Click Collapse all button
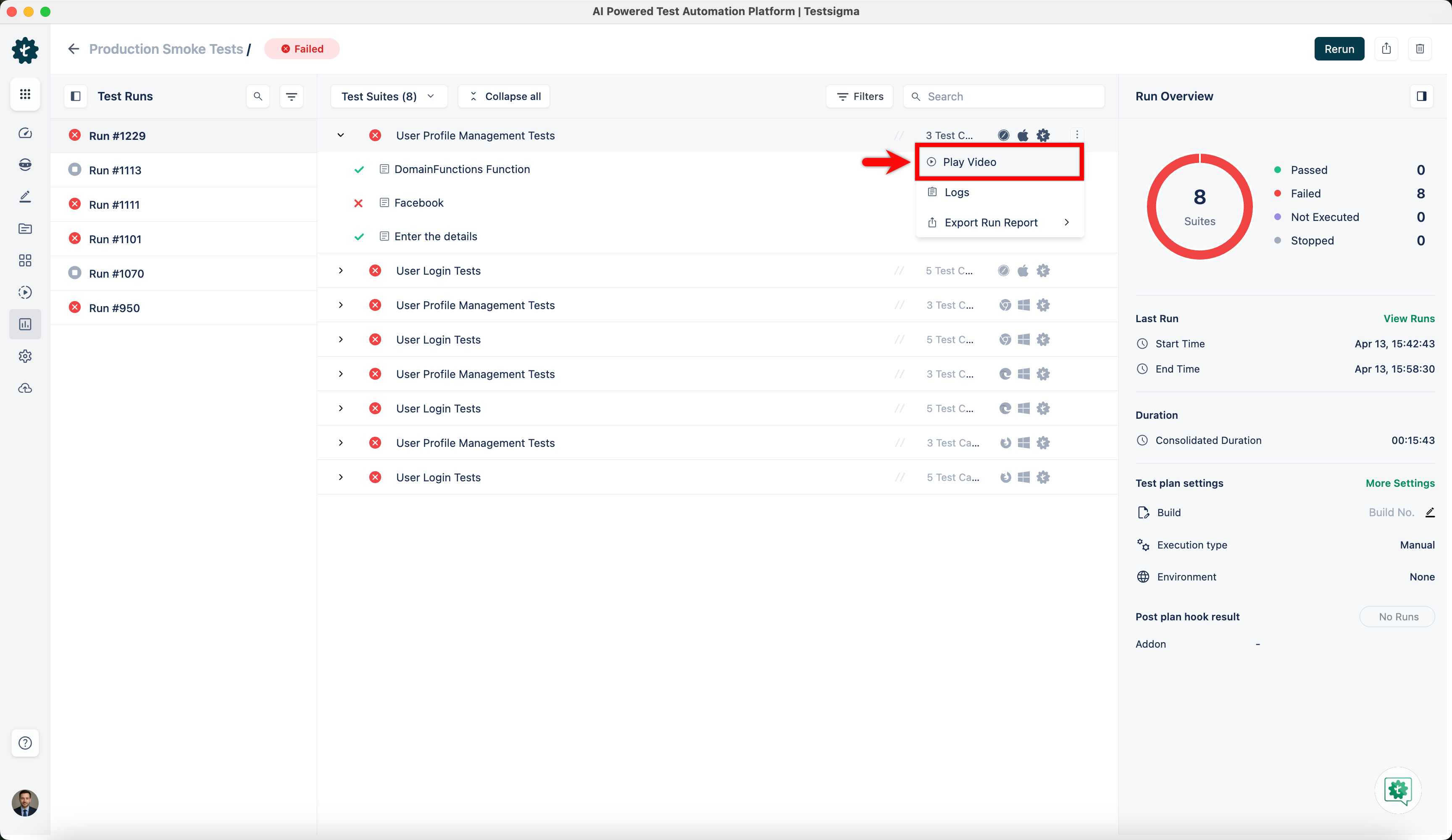 pyautogui.click(x=505, y=96)
